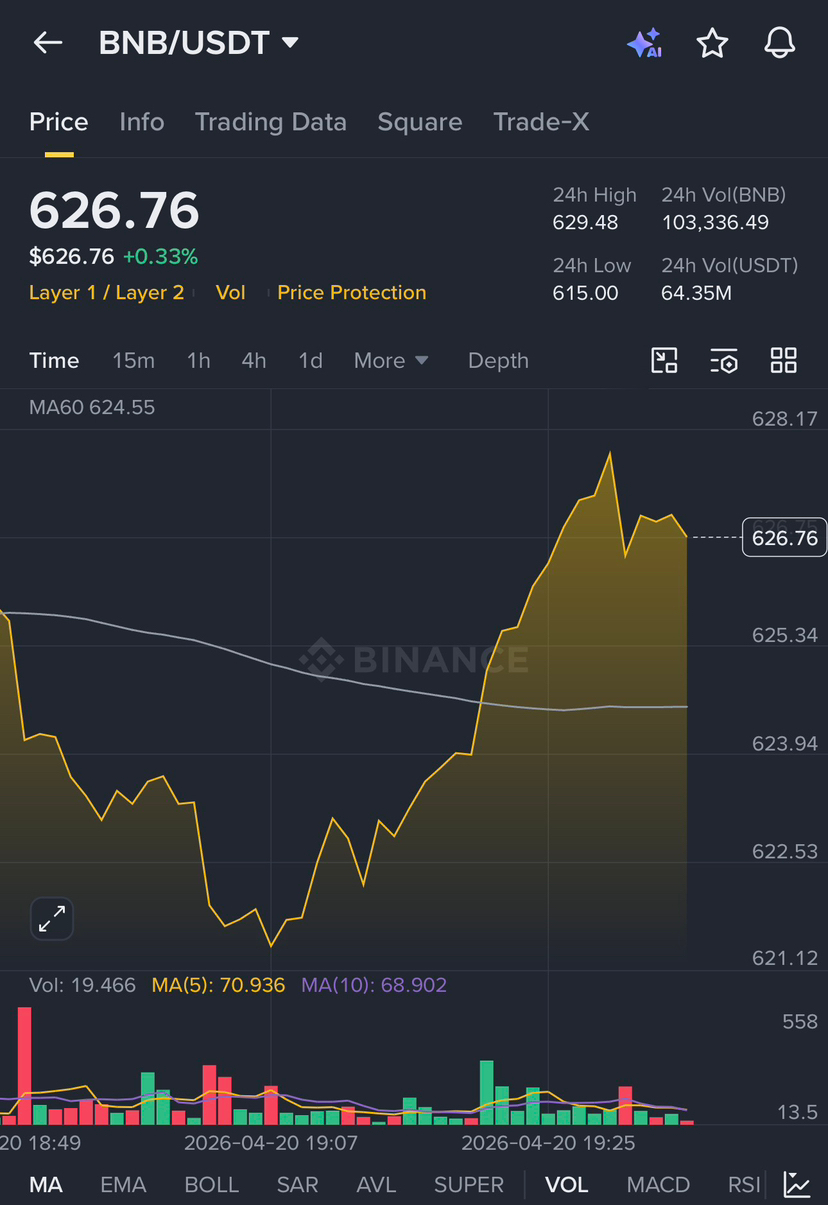This screenshot has width=828, height=1205.
Task: Switch to the Price tab
Action: click(59, 122)
